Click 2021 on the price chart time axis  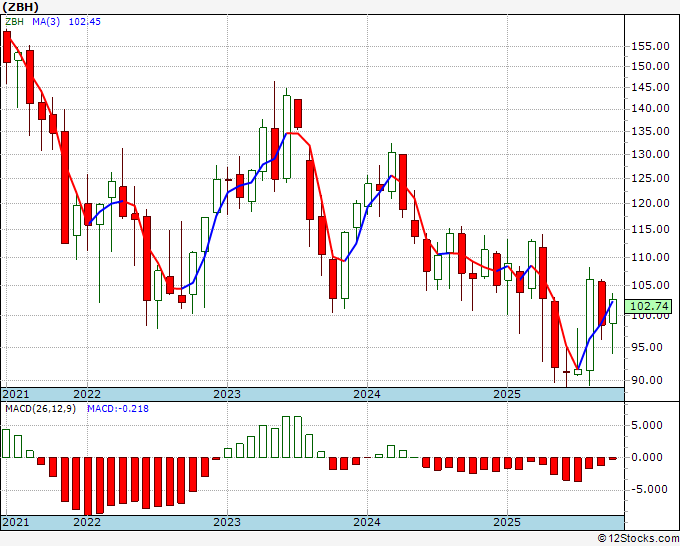(x=16, y=394)
